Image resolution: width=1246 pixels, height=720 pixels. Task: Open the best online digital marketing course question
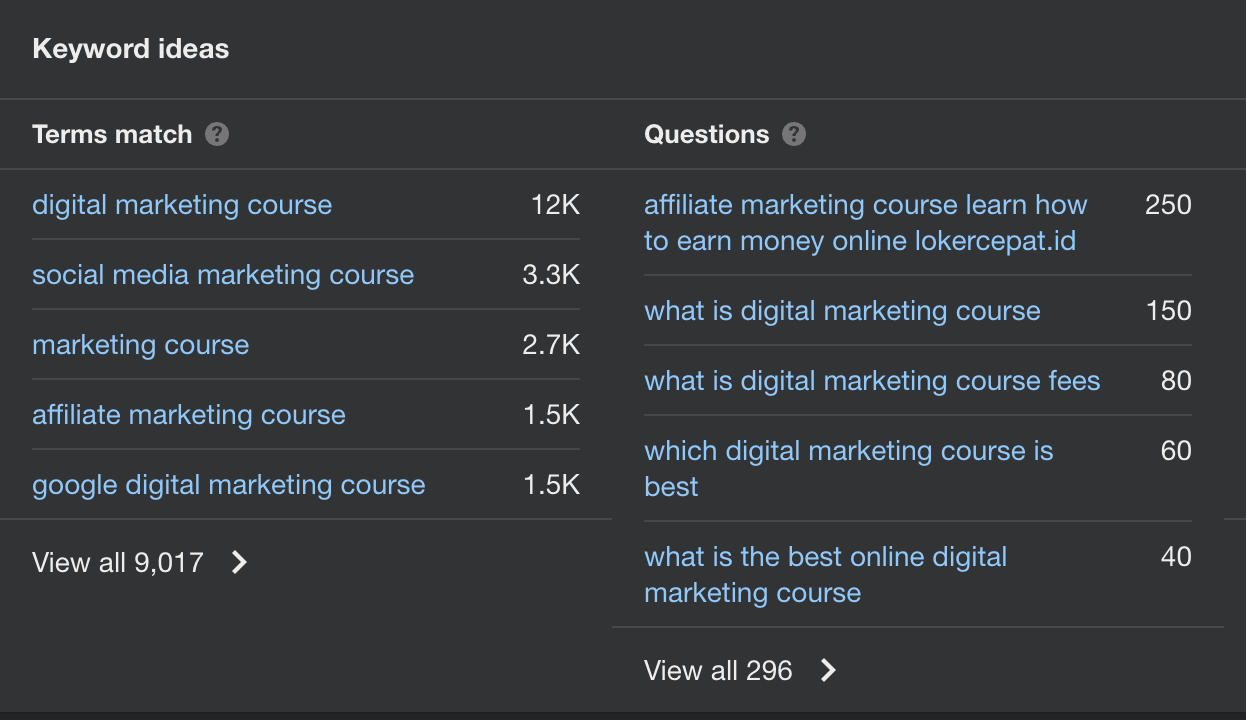tap(827, 575)
